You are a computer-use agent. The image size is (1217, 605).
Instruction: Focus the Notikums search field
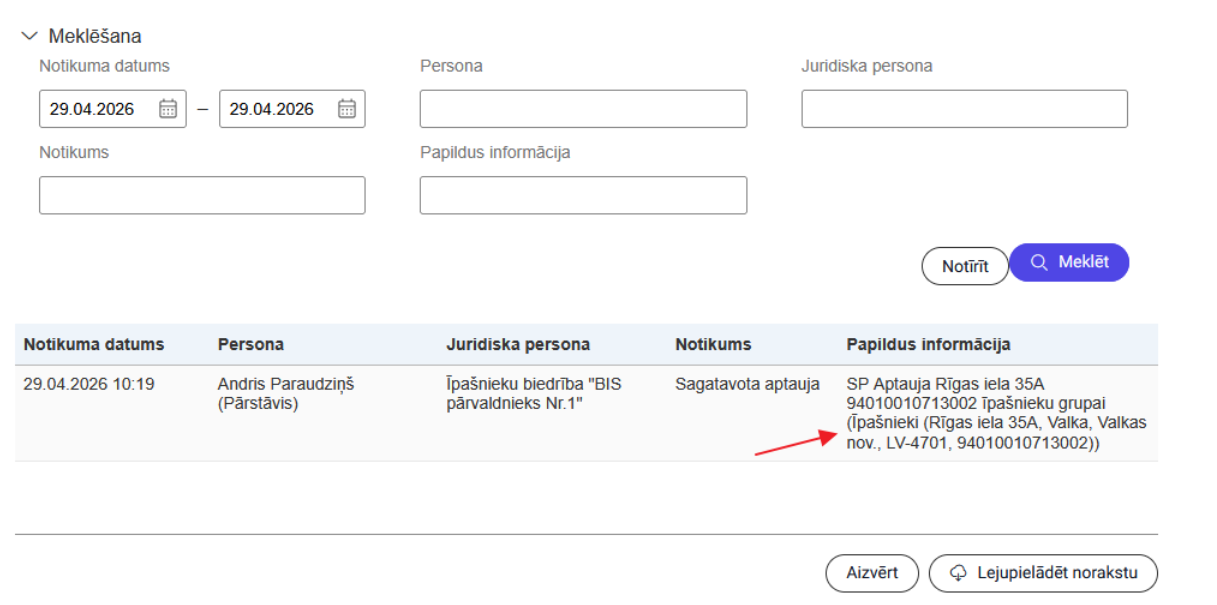click(x=202, y=195)
